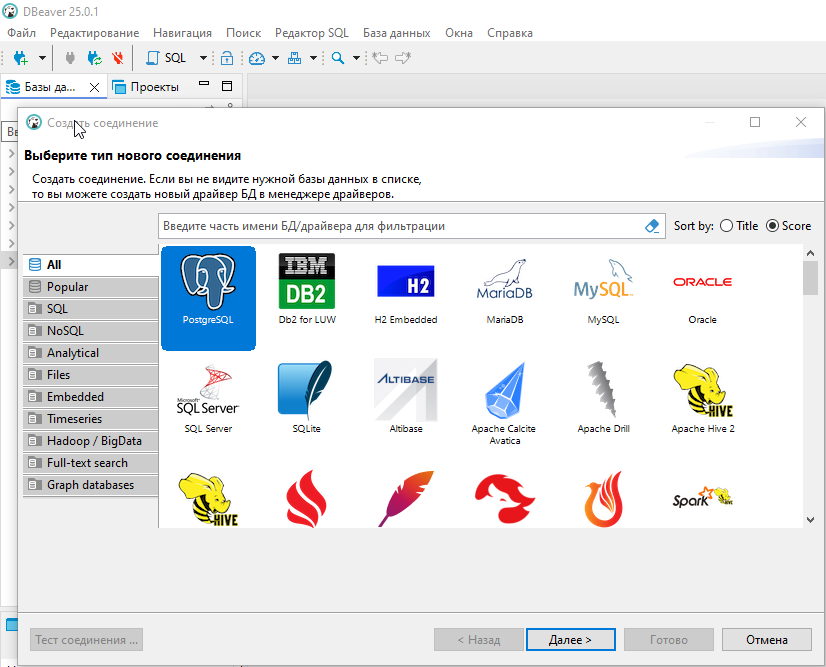The image size is (826, 667).
Task: Click the grey connect plug toolbar icon
Action: click(x=70, y=58)
